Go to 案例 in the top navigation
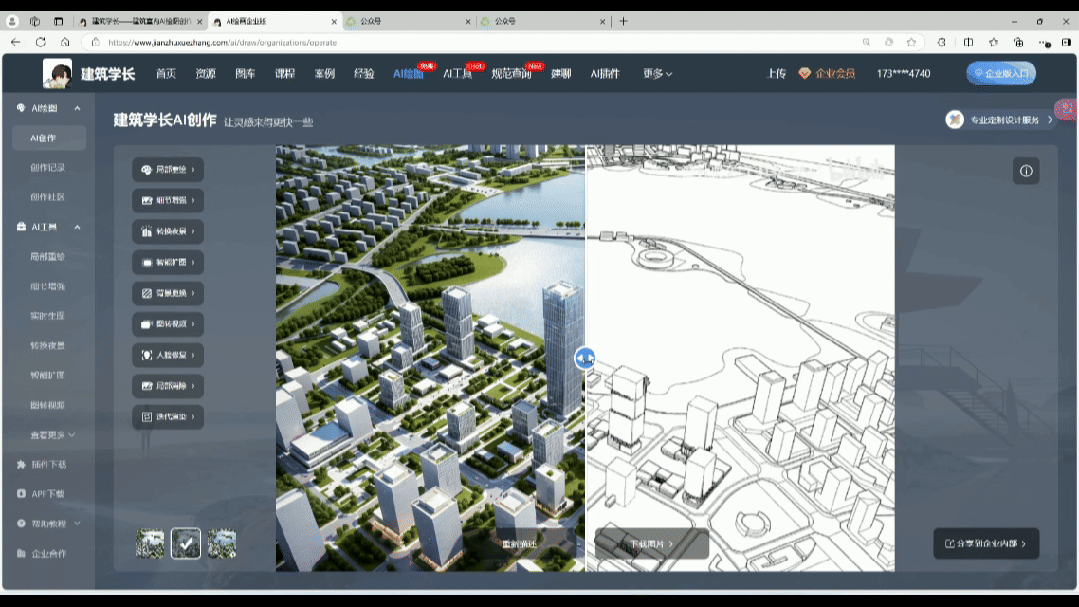Viewport: 1079px width, 607px height. coord(325,74)
